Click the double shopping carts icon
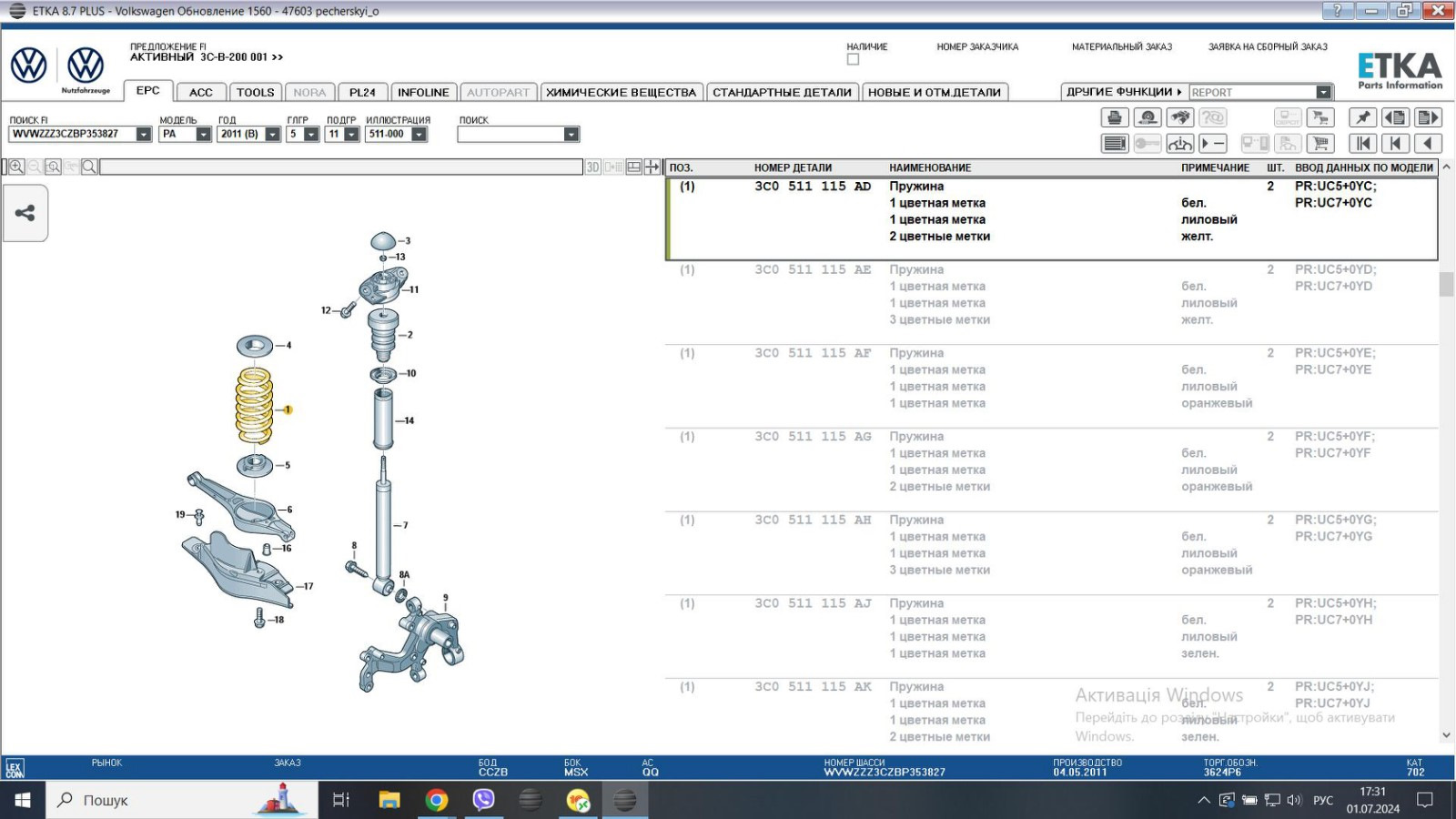Image resolution: width=1456 pixels, height=819 pixels. (1320, 117)
